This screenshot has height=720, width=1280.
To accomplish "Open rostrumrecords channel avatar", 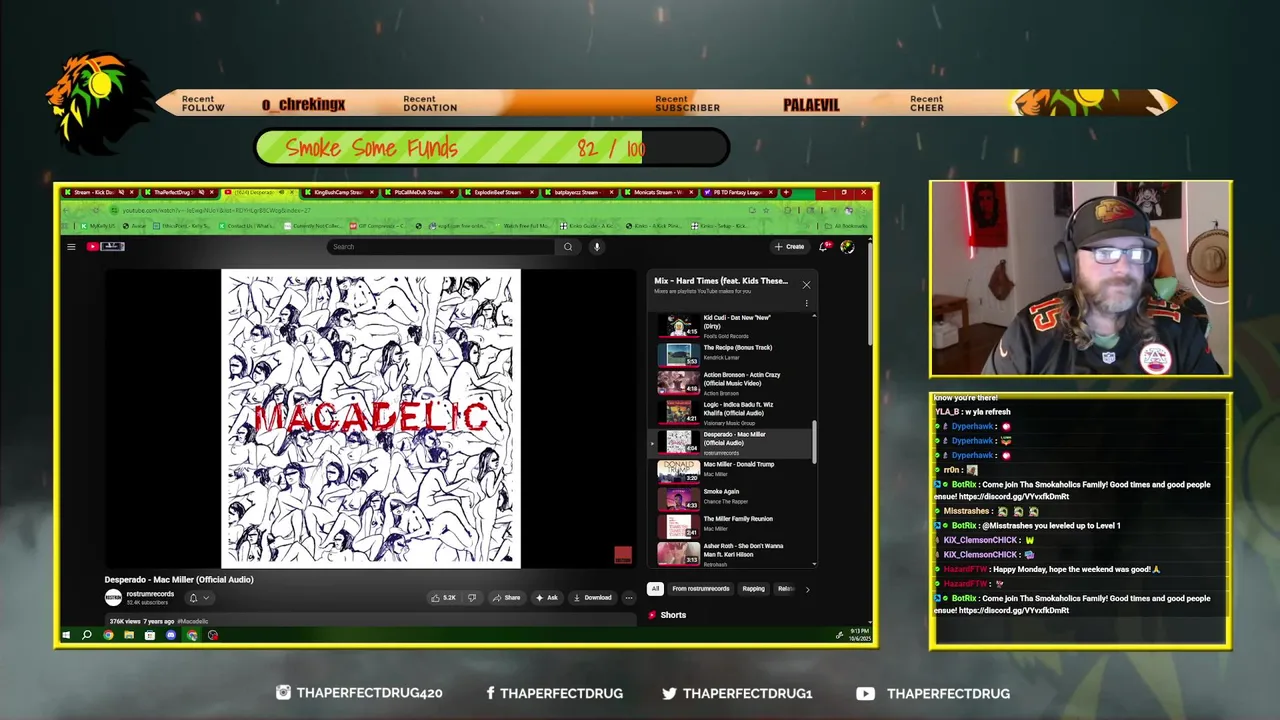I will click(x=113, y=597).
